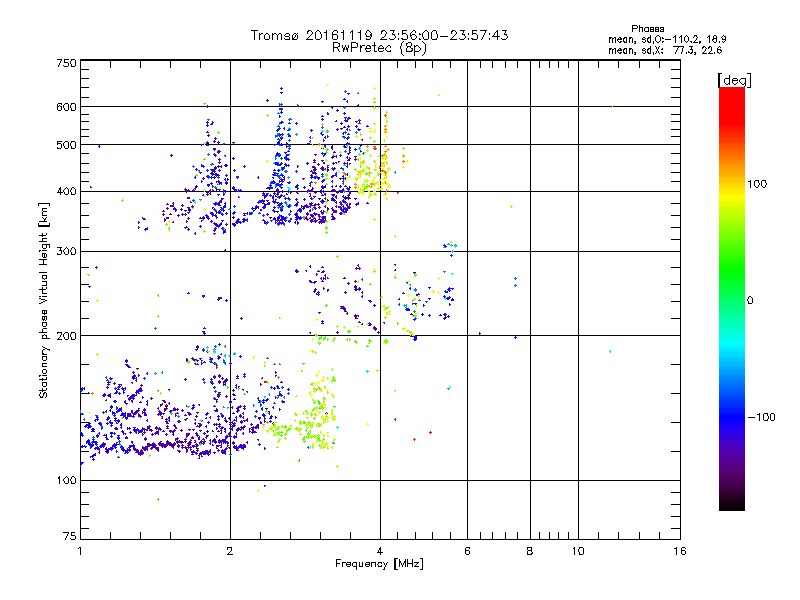800x600 pixels.
Task: Click the y-axis "500" tick label
Action: (66, 145)
